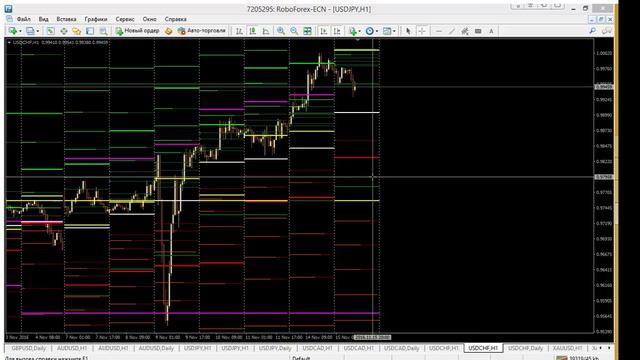Switch to the USDJPY,Daily chart tab
640x360 pixels.
(276, 348)
